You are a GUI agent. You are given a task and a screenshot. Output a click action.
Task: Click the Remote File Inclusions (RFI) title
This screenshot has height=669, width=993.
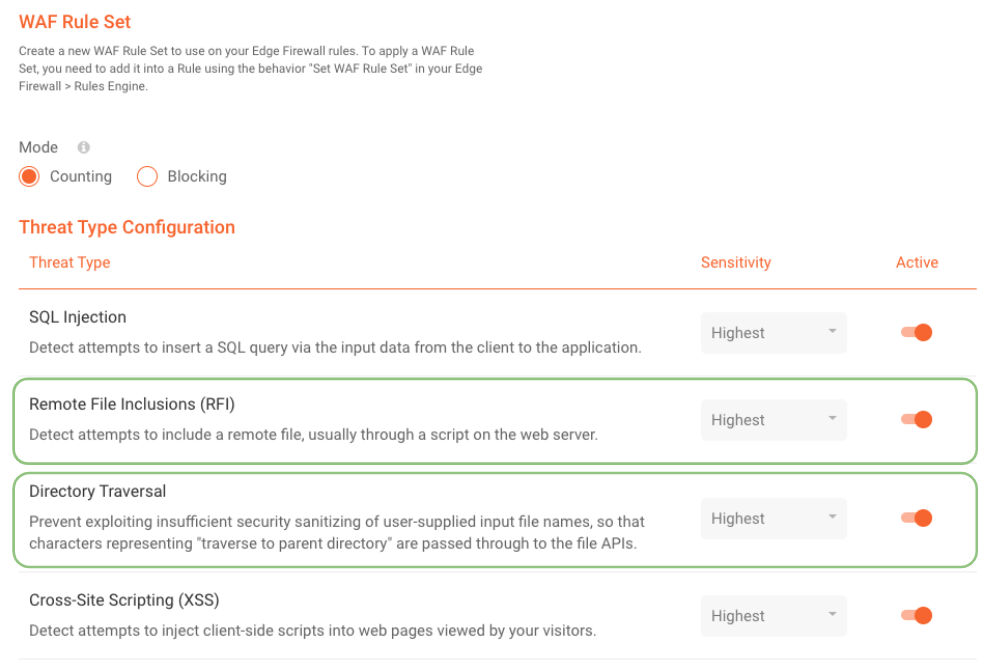click(132, 404)
